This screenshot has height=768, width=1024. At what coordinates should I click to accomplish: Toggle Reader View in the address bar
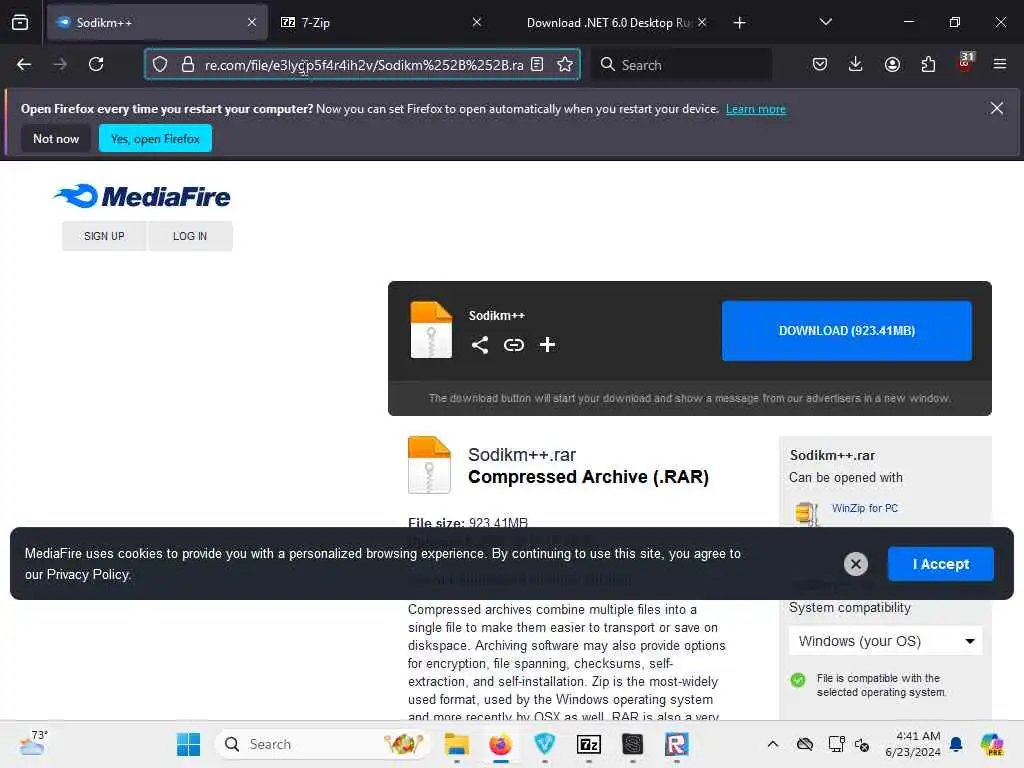537,64
